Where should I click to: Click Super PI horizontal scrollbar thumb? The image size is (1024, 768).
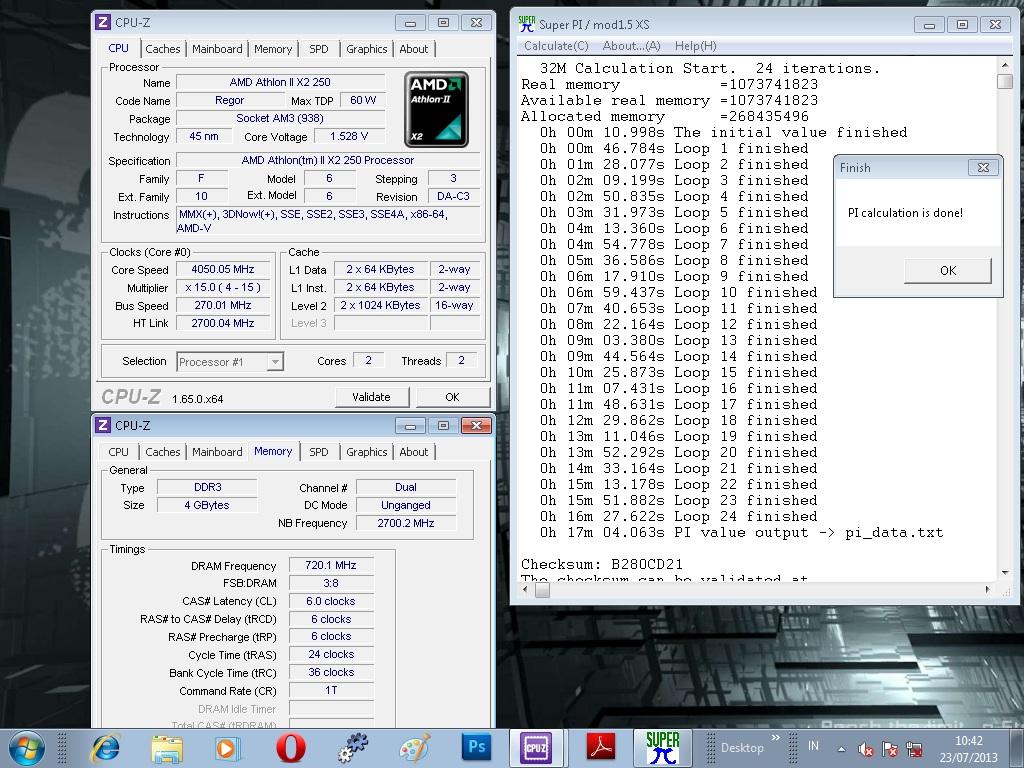click(x=543, y=590)
